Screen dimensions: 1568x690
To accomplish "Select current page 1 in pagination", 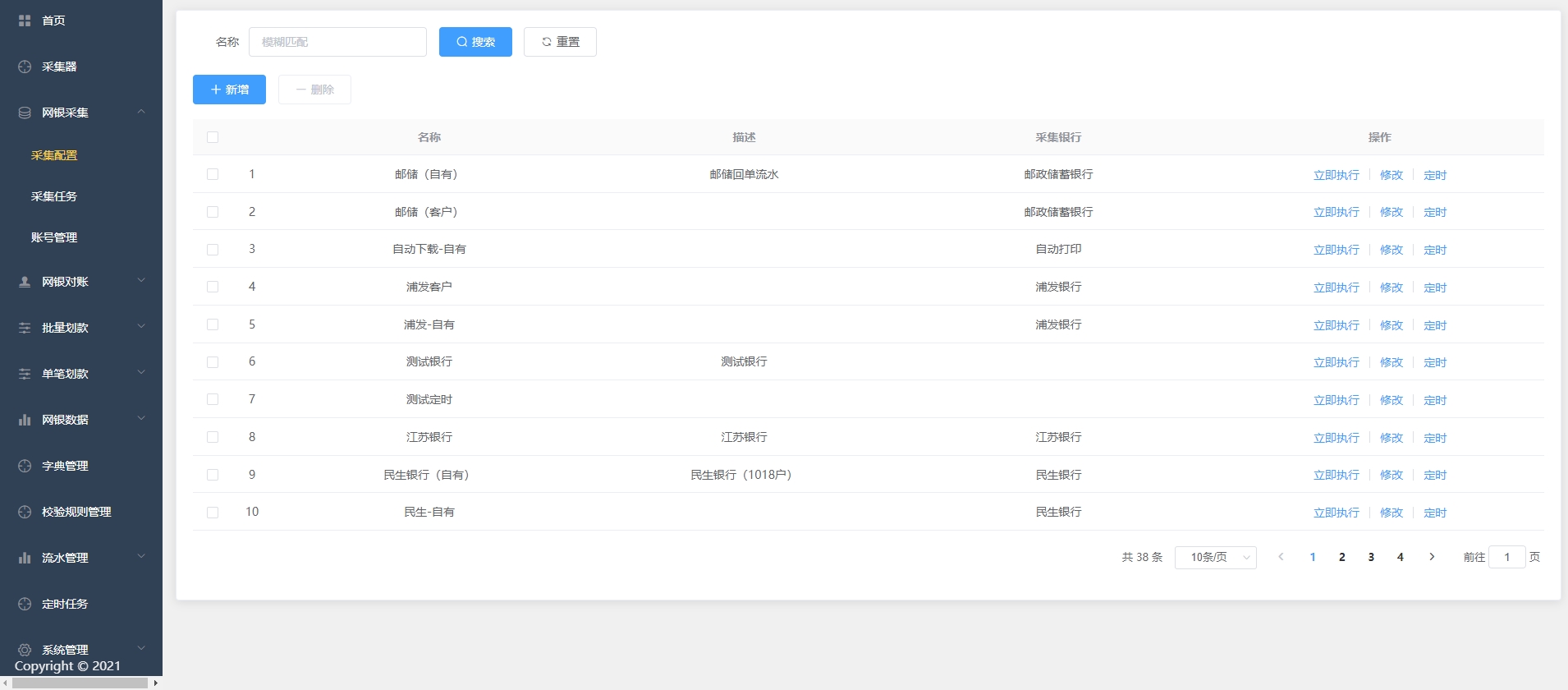I will click(1313, 557).
